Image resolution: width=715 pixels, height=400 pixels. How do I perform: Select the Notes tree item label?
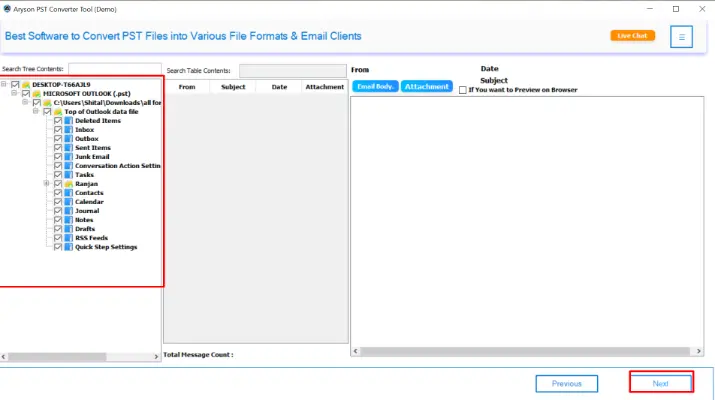coord(84,220)
